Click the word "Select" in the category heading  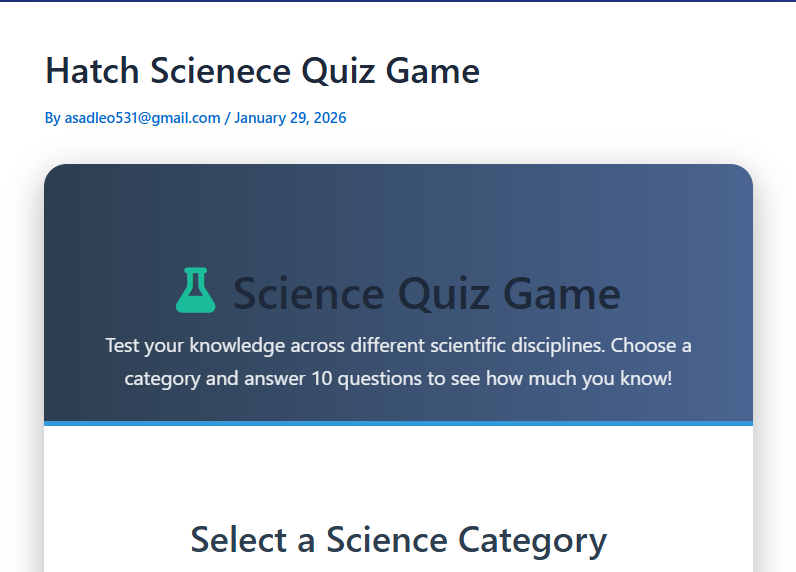click(x=238, y=540)
